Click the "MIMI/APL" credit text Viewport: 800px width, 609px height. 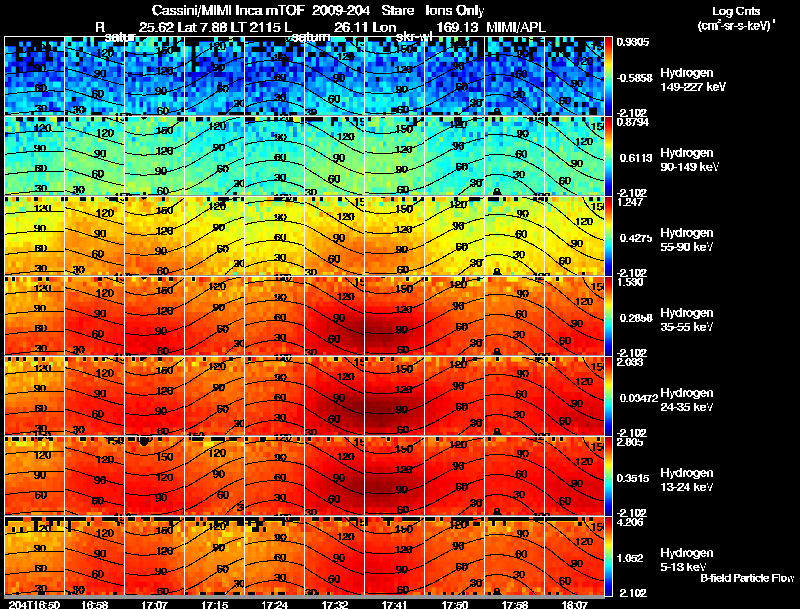coord(515,27)
